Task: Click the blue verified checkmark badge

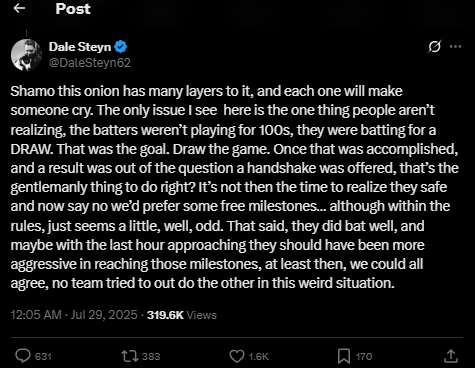Action: 121,47
